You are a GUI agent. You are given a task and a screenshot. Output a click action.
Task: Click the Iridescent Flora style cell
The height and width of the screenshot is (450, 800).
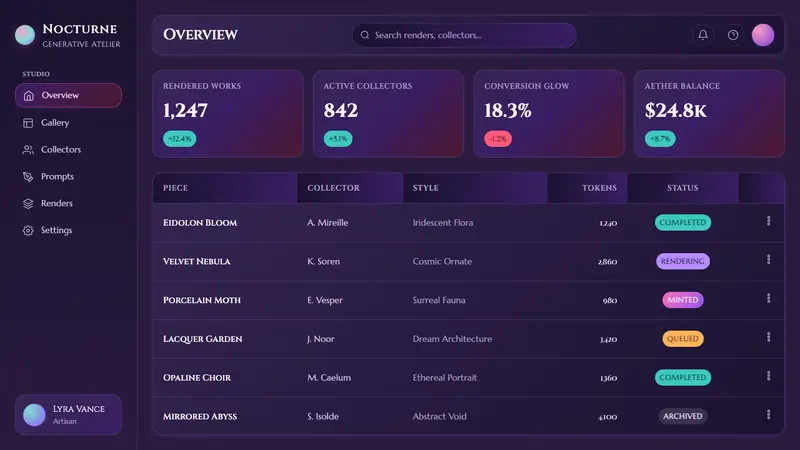coord(443,222)
